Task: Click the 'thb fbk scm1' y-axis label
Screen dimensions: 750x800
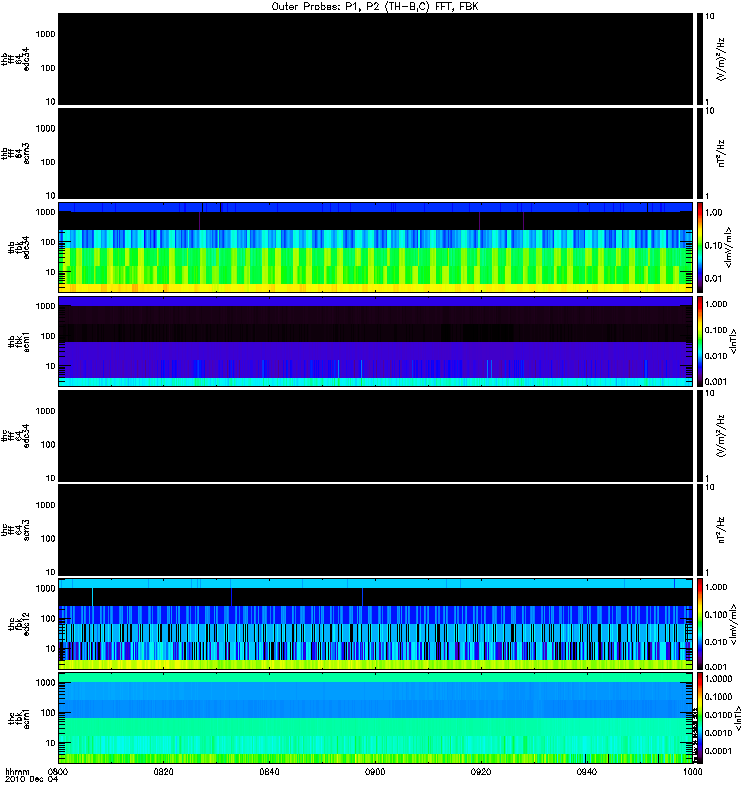Action: click(x=18, y=342)
